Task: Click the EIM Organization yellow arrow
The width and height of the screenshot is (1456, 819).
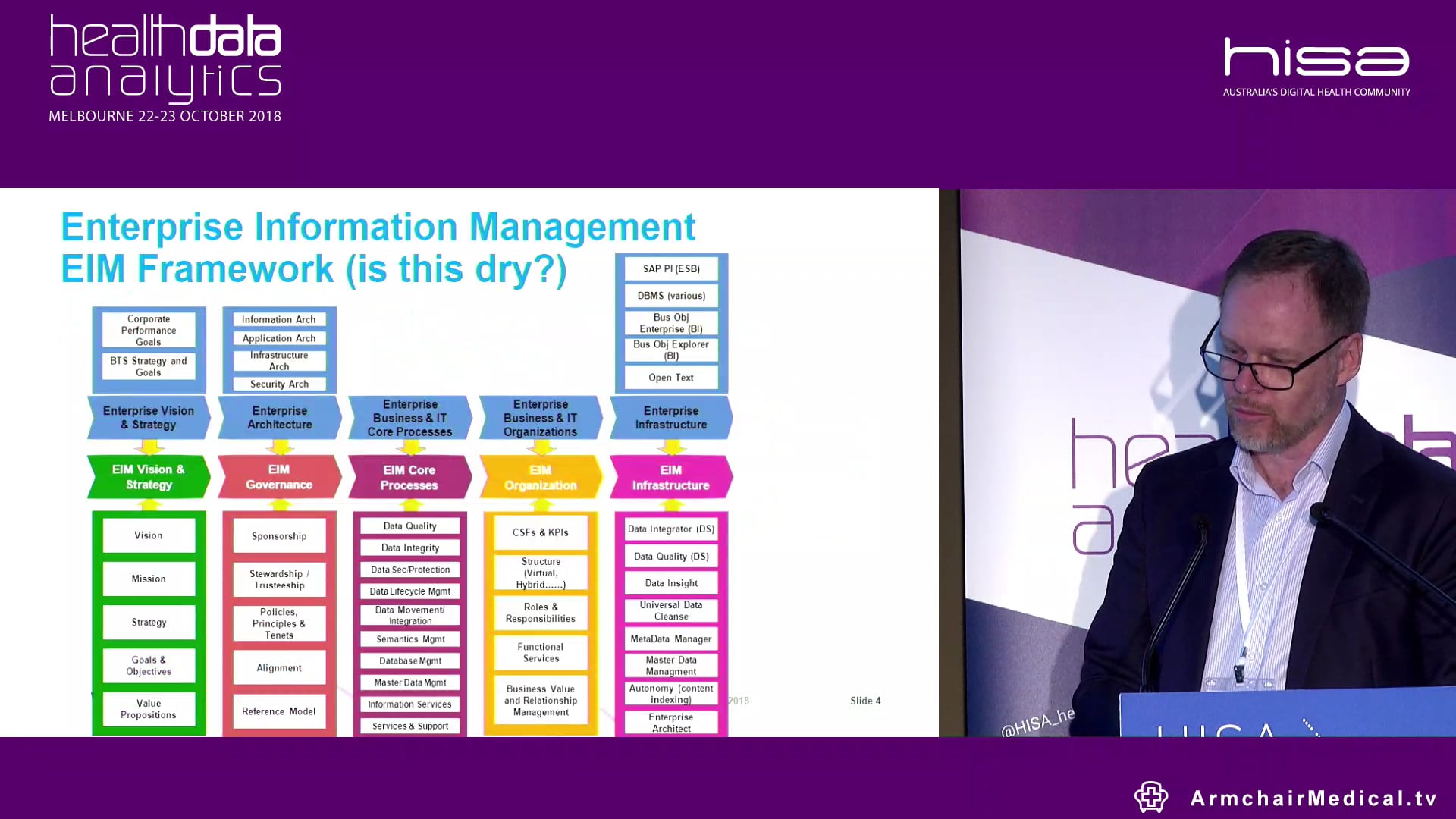Action: (539, 476)
